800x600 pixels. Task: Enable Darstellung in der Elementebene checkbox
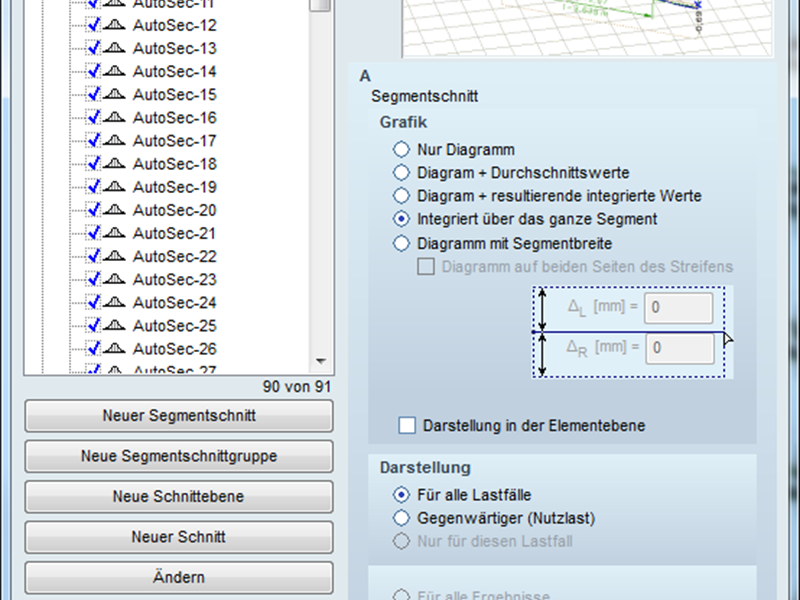(407, 425)
